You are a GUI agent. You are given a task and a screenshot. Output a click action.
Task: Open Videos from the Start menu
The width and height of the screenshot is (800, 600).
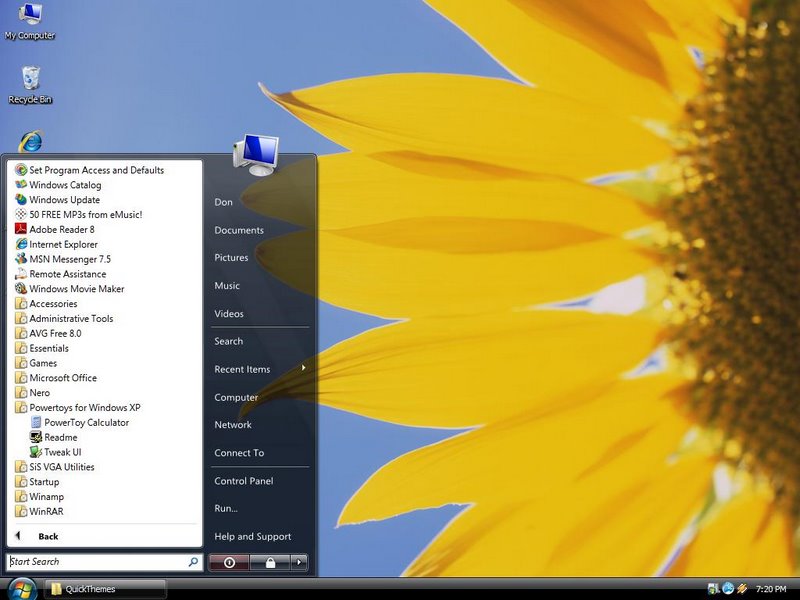(x=229, y=314)
